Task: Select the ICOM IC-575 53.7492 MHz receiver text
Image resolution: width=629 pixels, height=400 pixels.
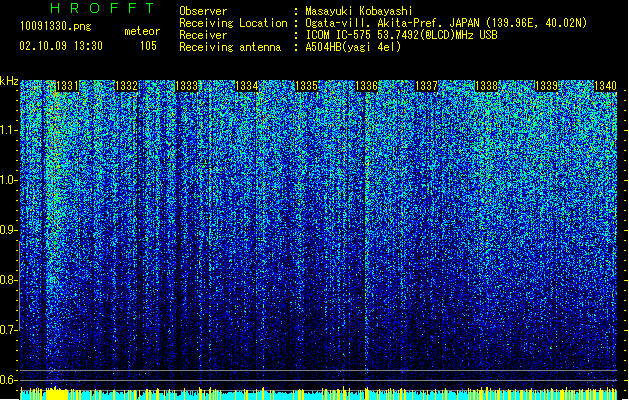Action: click(402, 35)
